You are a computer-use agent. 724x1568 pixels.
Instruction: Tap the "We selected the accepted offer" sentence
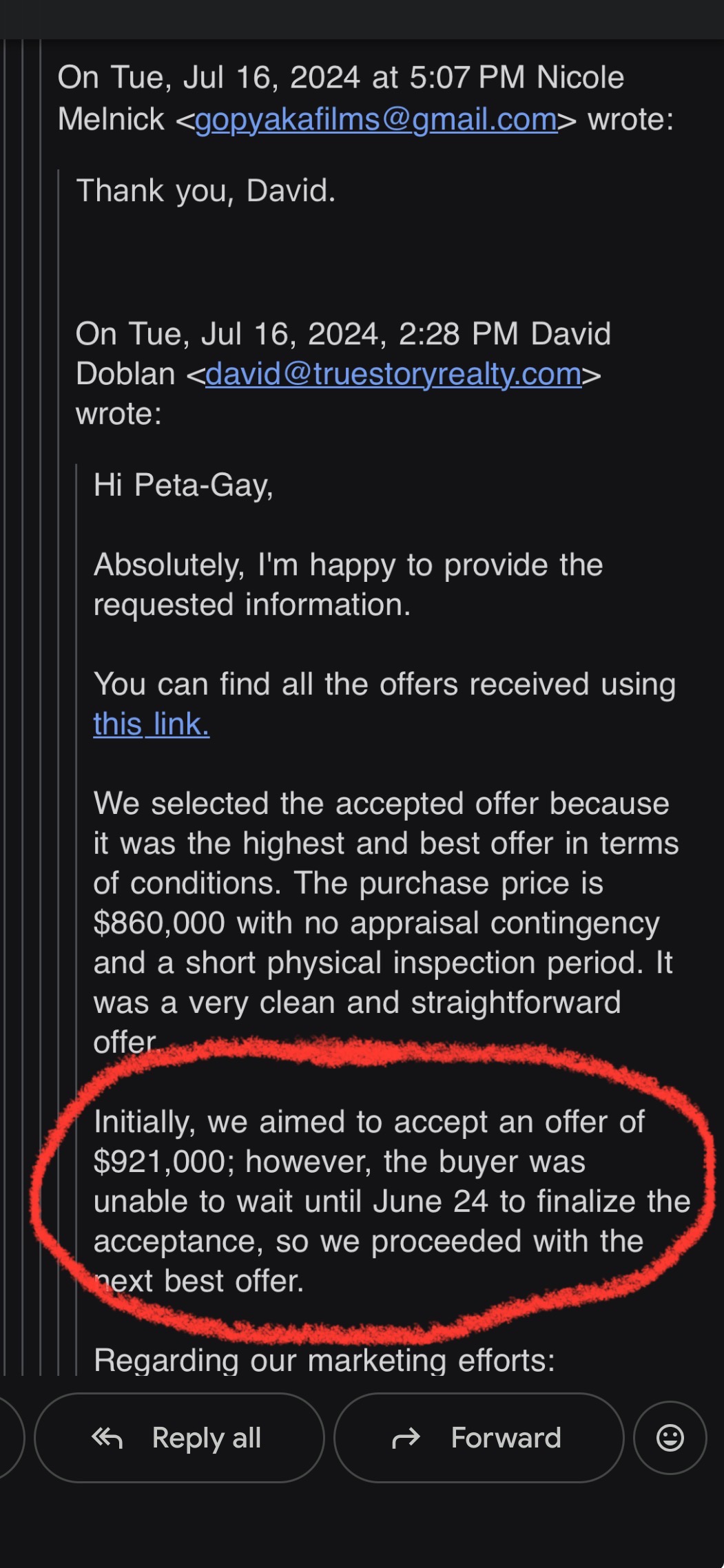click(x=381, y=804)
